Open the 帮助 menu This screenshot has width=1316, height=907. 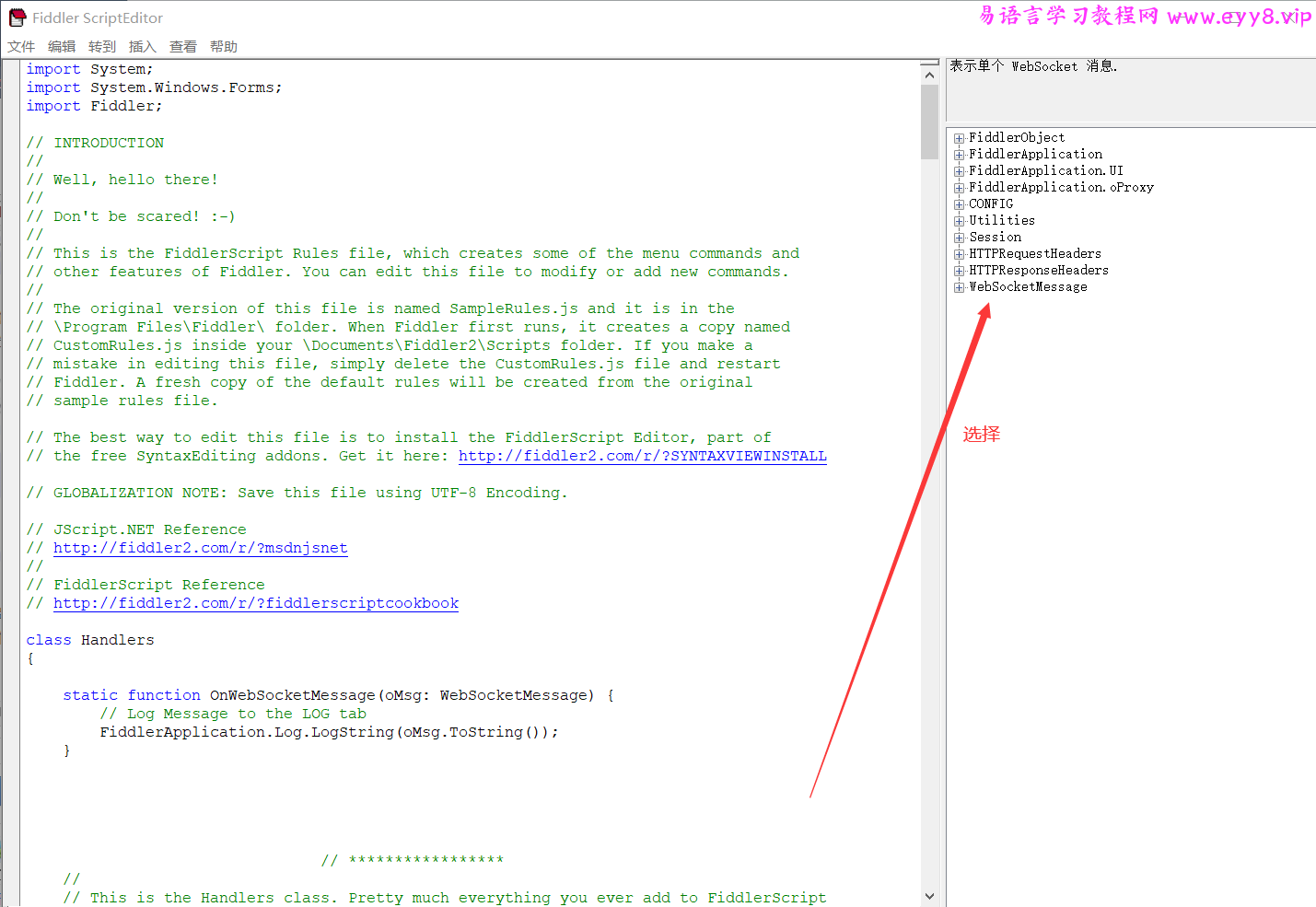coord(224,47)
